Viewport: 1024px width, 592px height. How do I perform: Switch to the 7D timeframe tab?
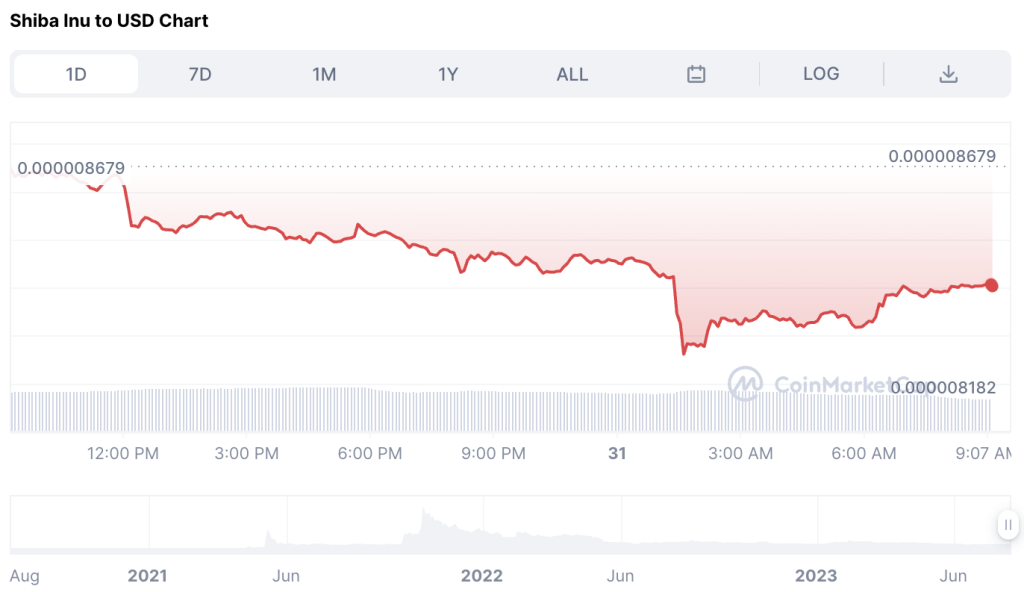tap(199, 73)
